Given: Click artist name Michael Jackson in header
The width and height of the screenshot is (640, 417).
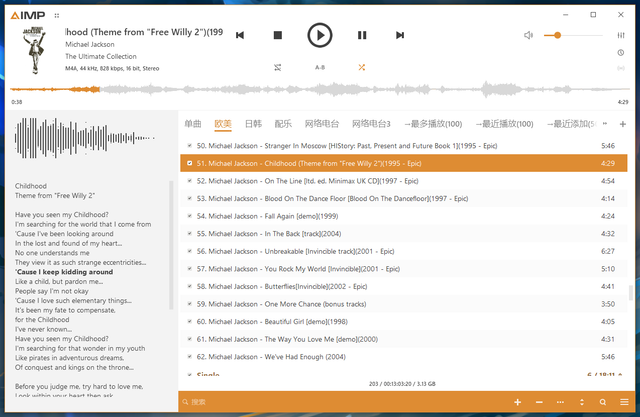Looking at the screenshot, I should 90,44.
